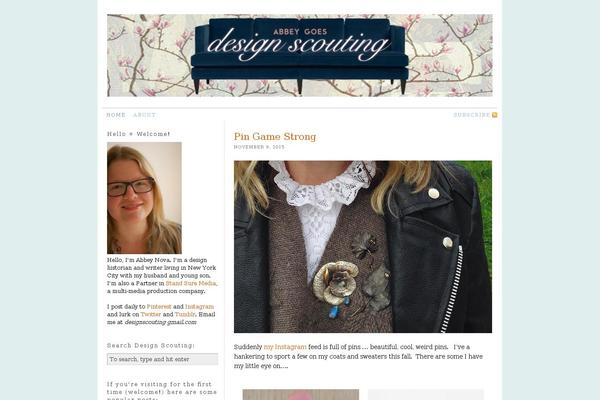The height and width of the screenshot is (400, 600).
Task: Click the search Design Scouting field
Action: tap(163, 359)
